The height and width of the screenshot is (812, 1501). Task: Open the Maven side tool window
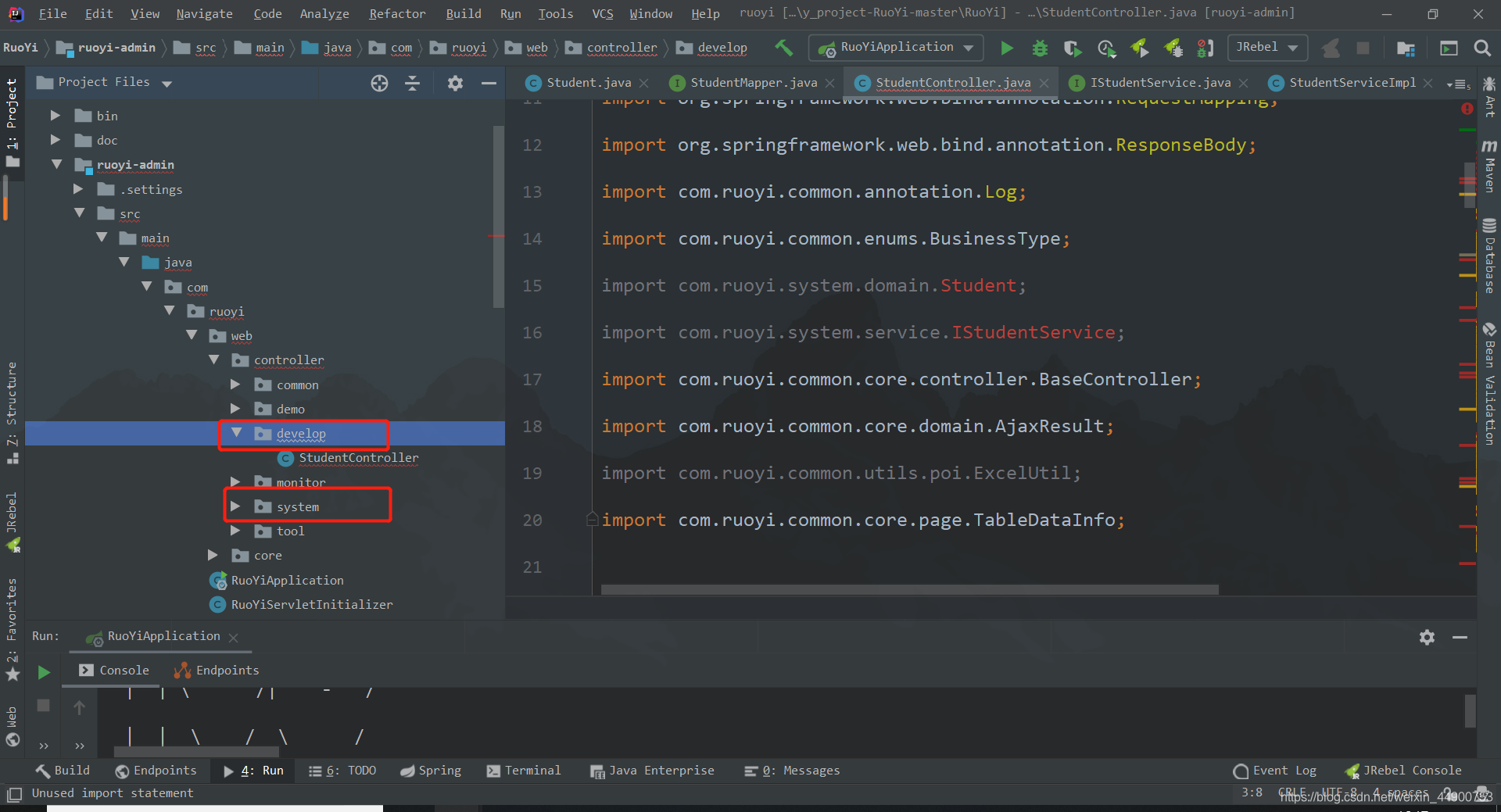click(1489, 165)
